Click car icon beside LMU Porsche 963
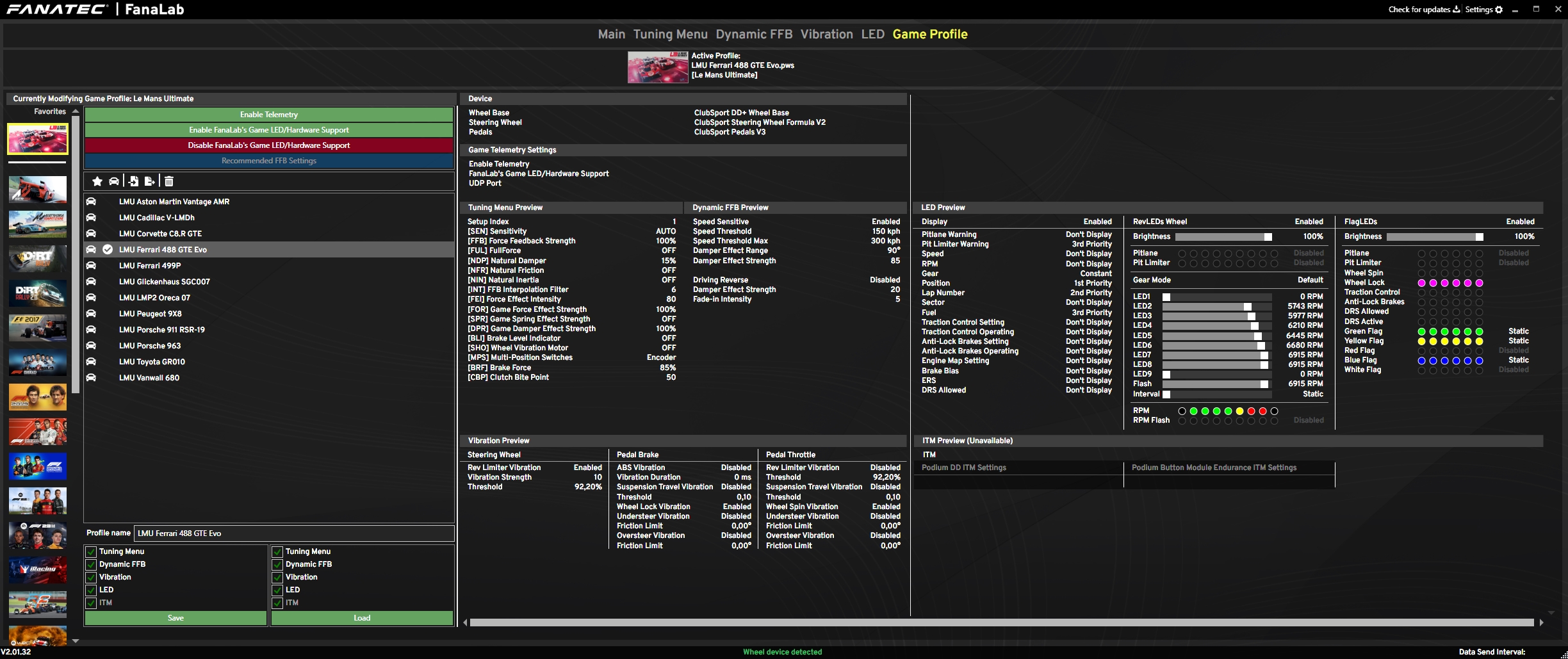The width and height of the screenshot is (1568, 659). click(x=92, y=346)
